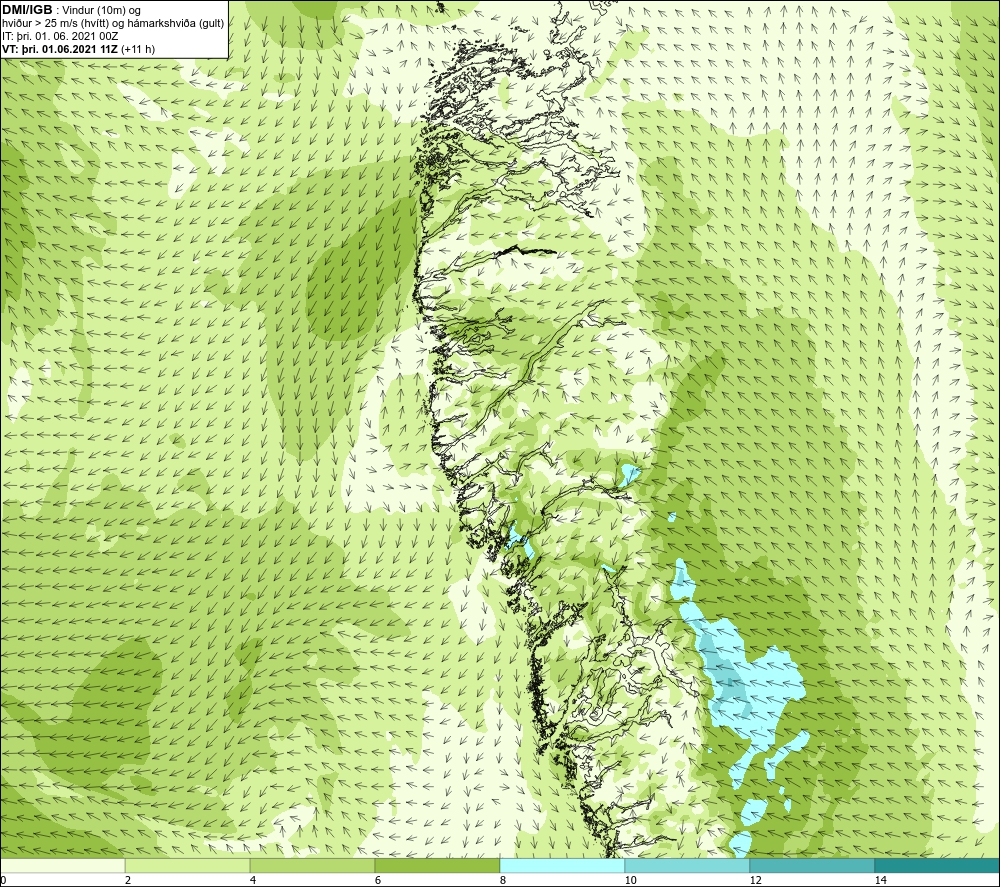Click the scale label '6'
Screen dimensions: 1000x887
pos(378,880)
